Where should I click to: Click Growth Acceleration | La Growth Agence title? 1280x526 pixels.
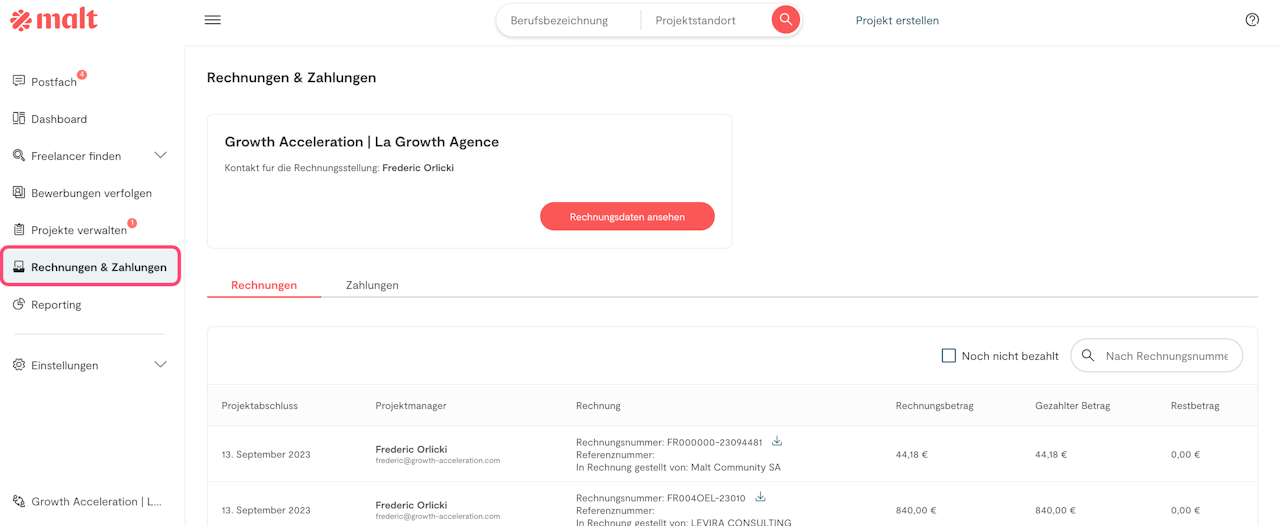coord(362,142)
